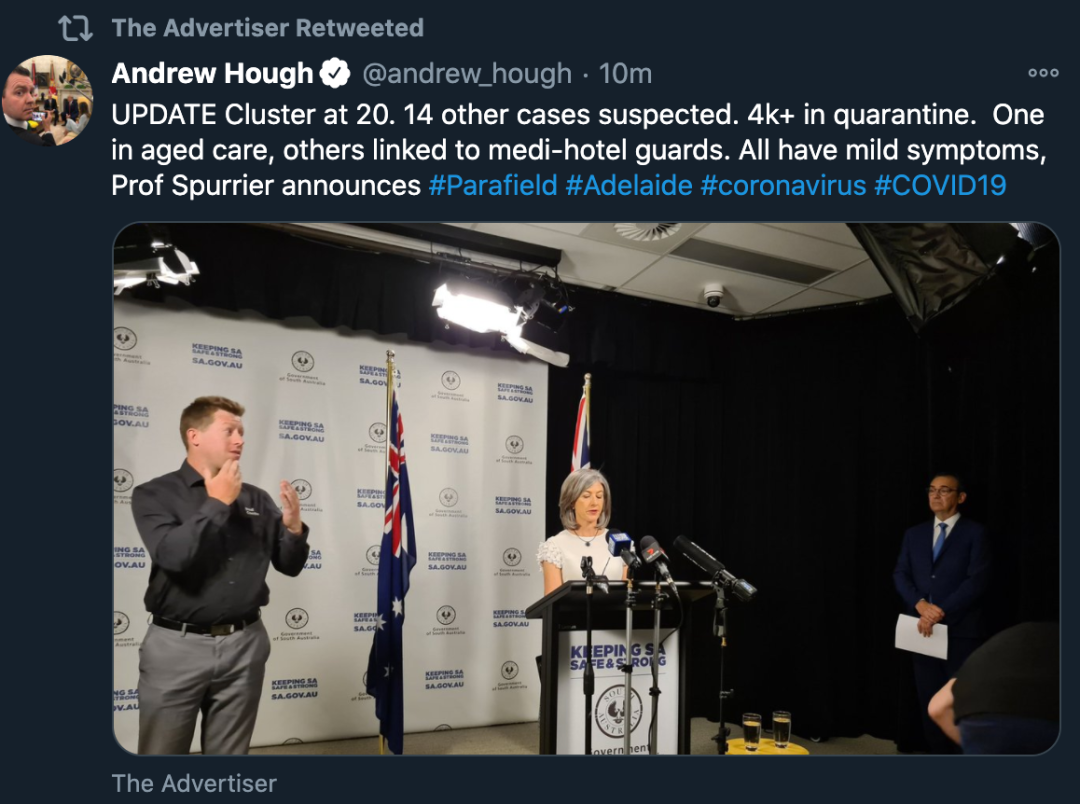The width and height of the screenshot is (1080, 804).
Task: Click the Keeping SA Safe & Strong podium sign
Action: [617, 692]
